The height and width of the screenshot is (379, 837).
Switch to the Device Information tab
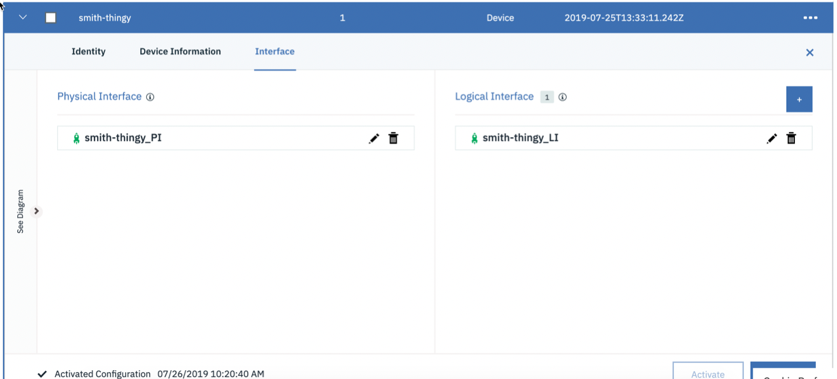click(180, 52)
